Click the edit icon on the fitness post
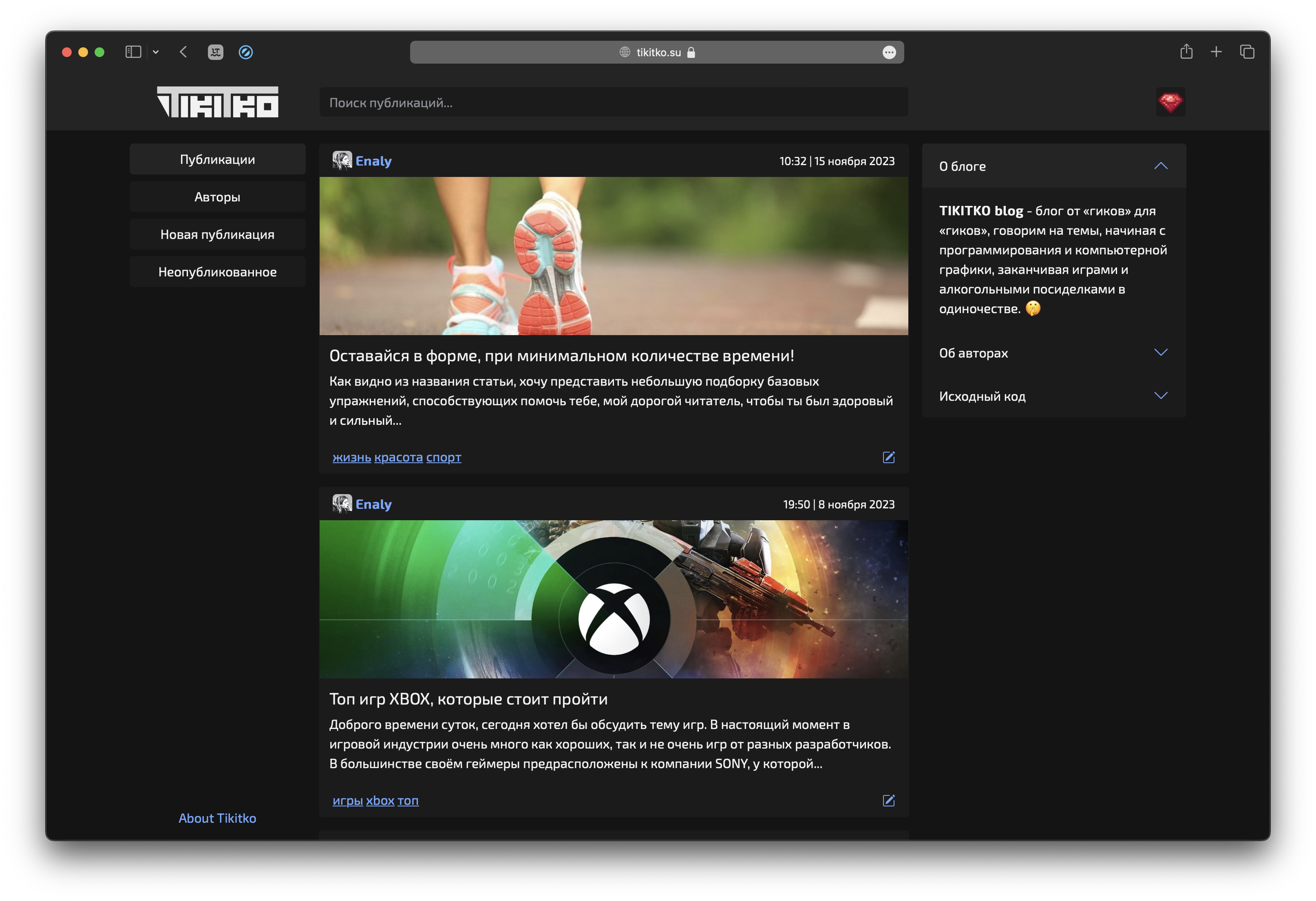The width and height of the screenshot is (1316, 901). click(888, 457)
